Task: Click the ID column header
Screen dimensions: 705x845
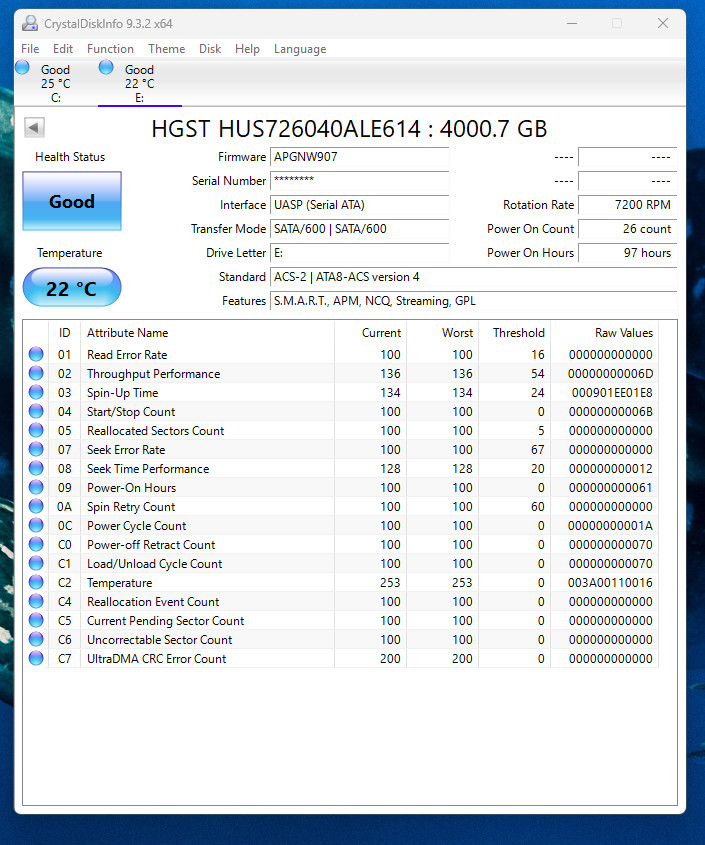Action: pos(64,333)
